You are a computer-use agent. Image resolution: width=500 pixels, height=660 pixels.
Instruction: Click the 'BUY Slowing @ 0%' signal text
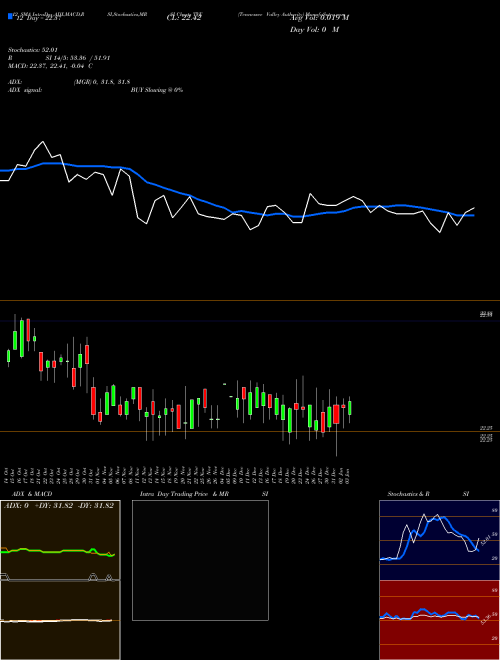pyautogui.click(x=157, y=90)
